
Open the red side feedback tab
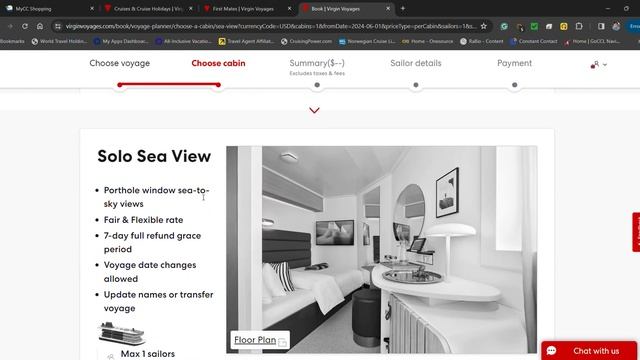tap(636, 232)
